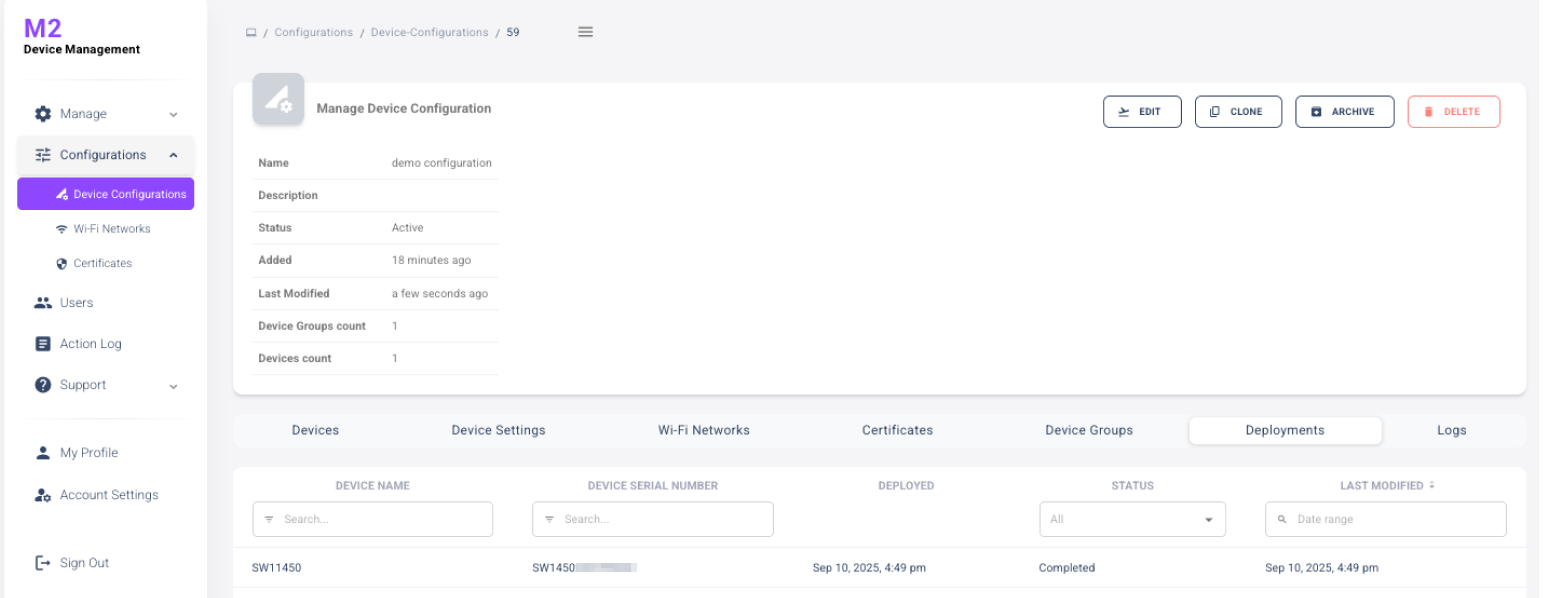Click the laptop home icon in breadcrumbs
The image size is (1544, 598).
pyautogui.click(x=251, y=33)
